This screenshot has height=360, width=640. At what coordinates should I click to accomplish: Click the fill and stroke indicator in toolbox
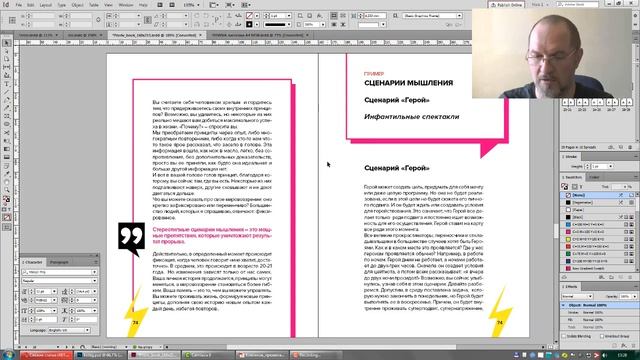coord(7,200)
